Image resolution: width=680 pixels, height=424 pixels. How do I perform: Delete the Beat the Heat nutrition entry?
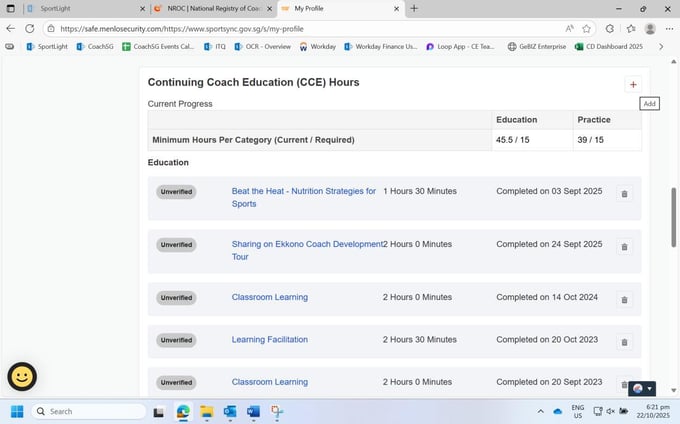coord(624,194)
